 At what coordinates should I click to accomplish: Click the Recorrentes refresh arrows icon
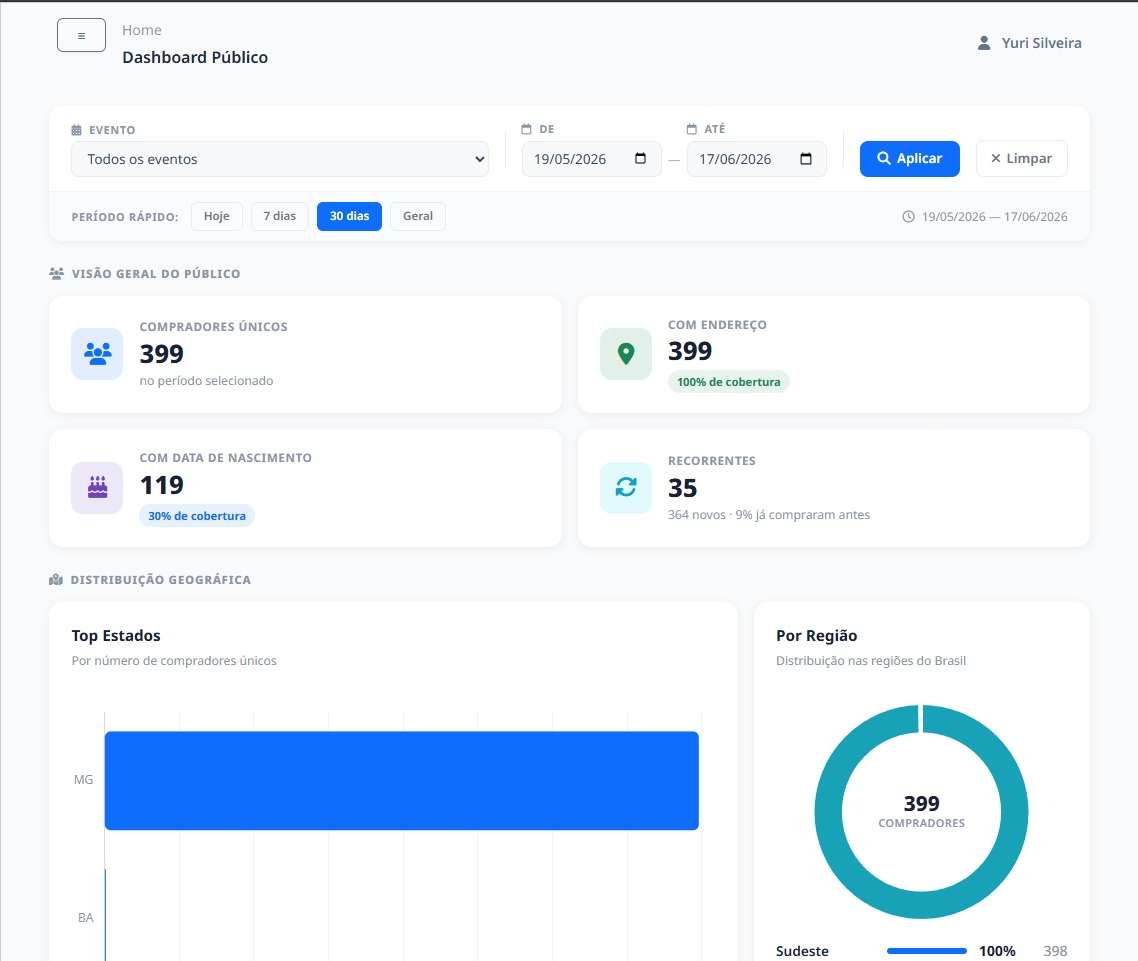pos(626,488)
